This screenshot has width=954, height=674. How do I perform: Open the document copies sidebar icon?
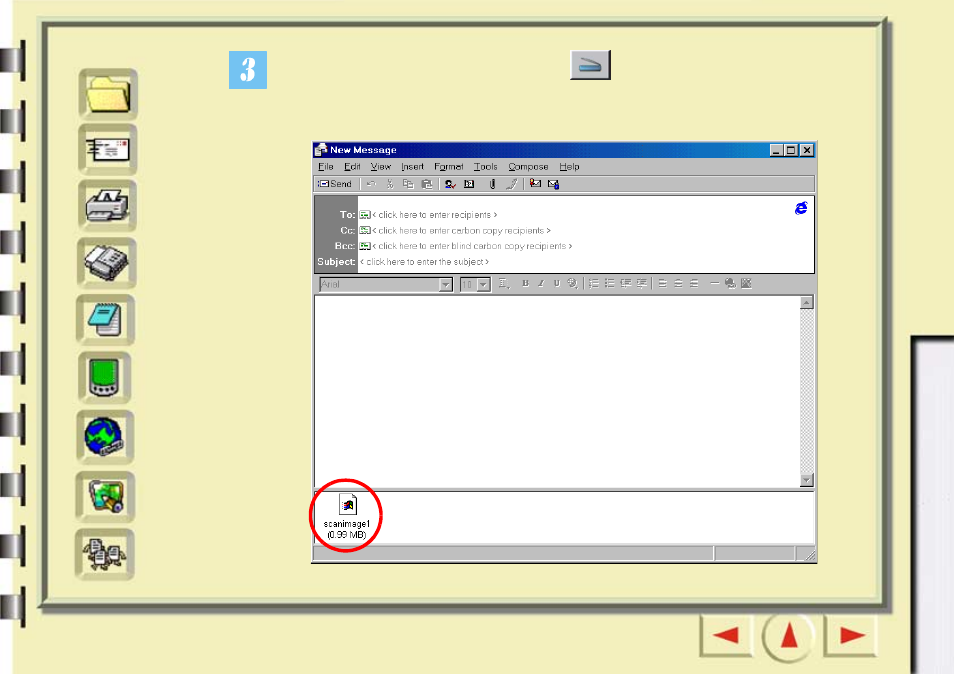(x=105, y=554)
